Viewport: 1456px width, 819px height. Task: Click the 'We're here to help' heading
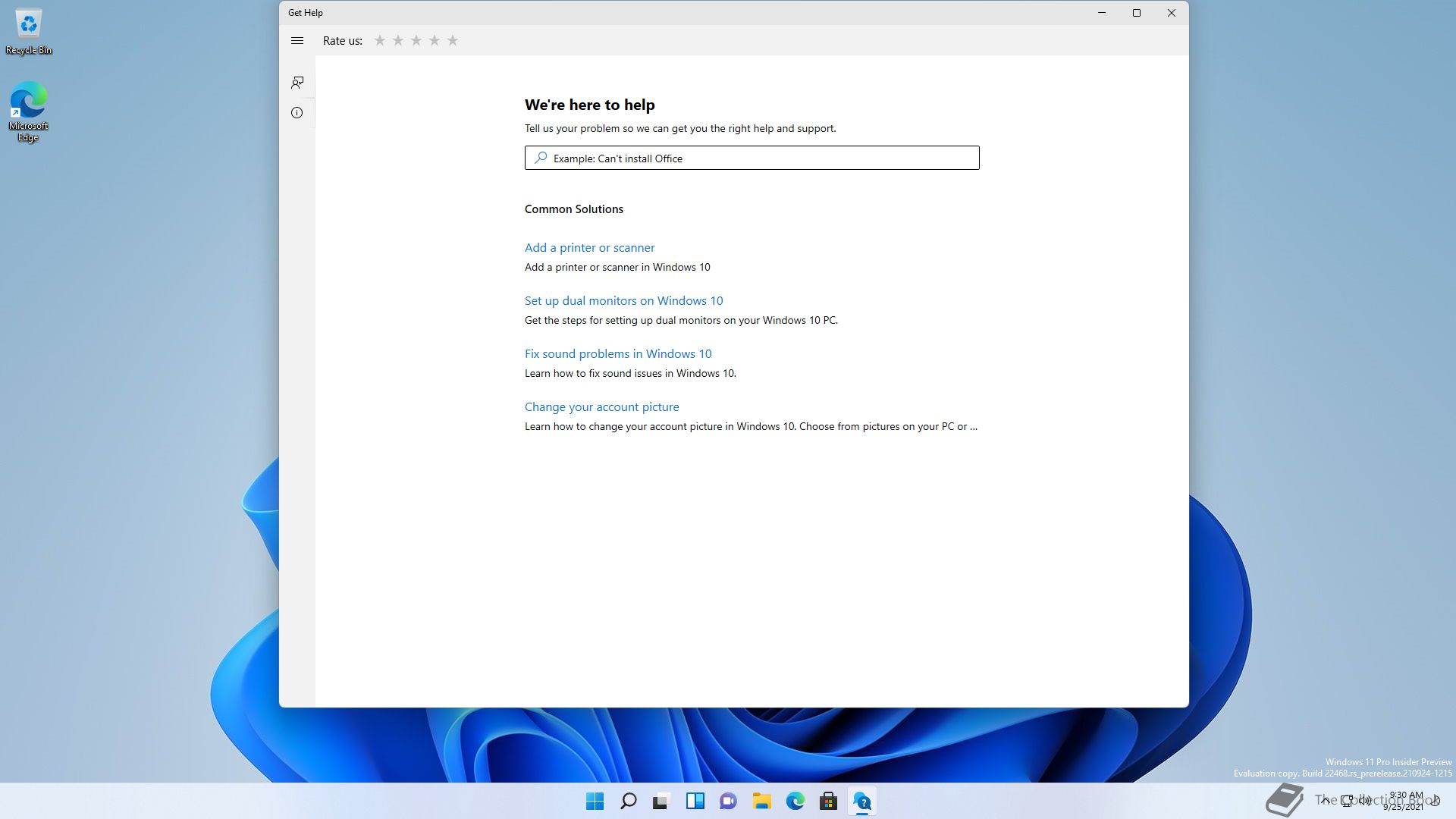(589, 105)
